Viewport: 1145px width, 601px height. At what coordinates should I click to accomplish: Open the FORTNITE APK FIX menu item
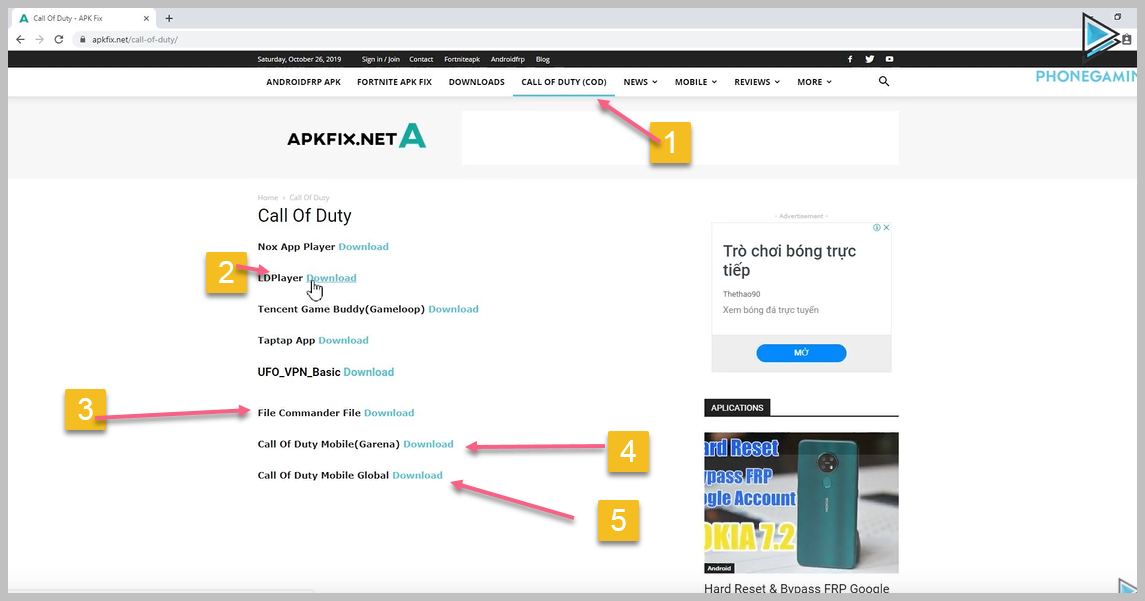[394, 82]
